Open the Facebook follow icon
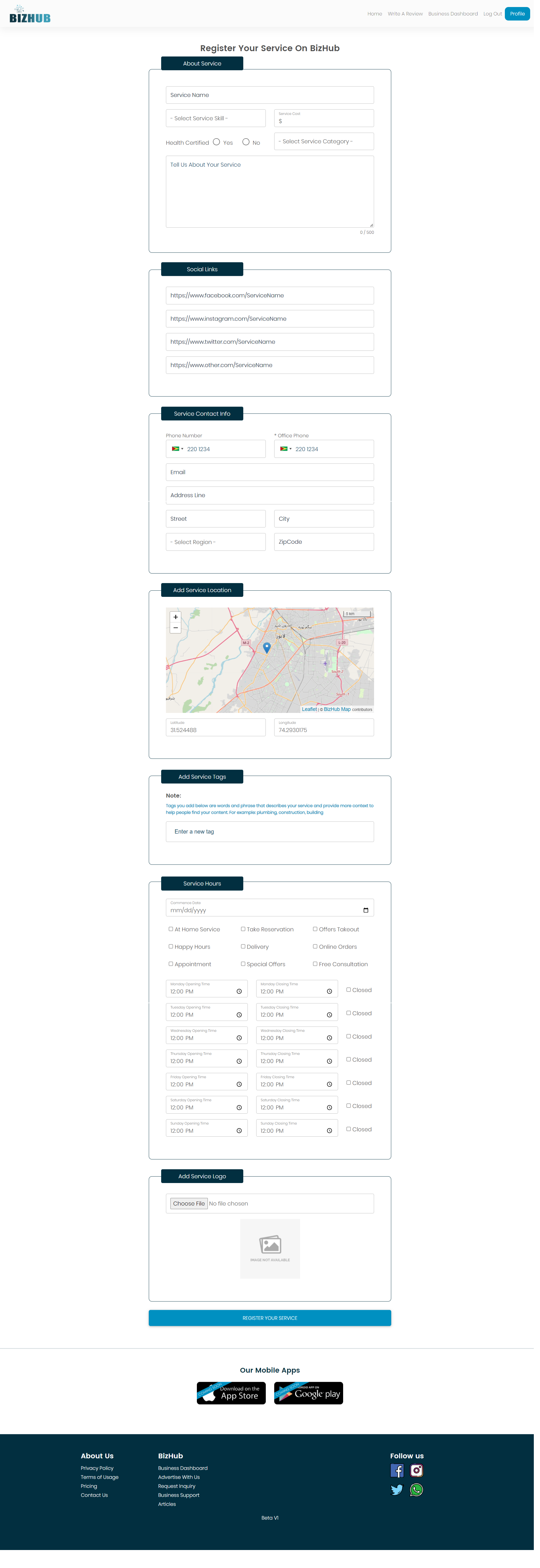This screenshot has width=540, height=1568. click(397, 1470)
